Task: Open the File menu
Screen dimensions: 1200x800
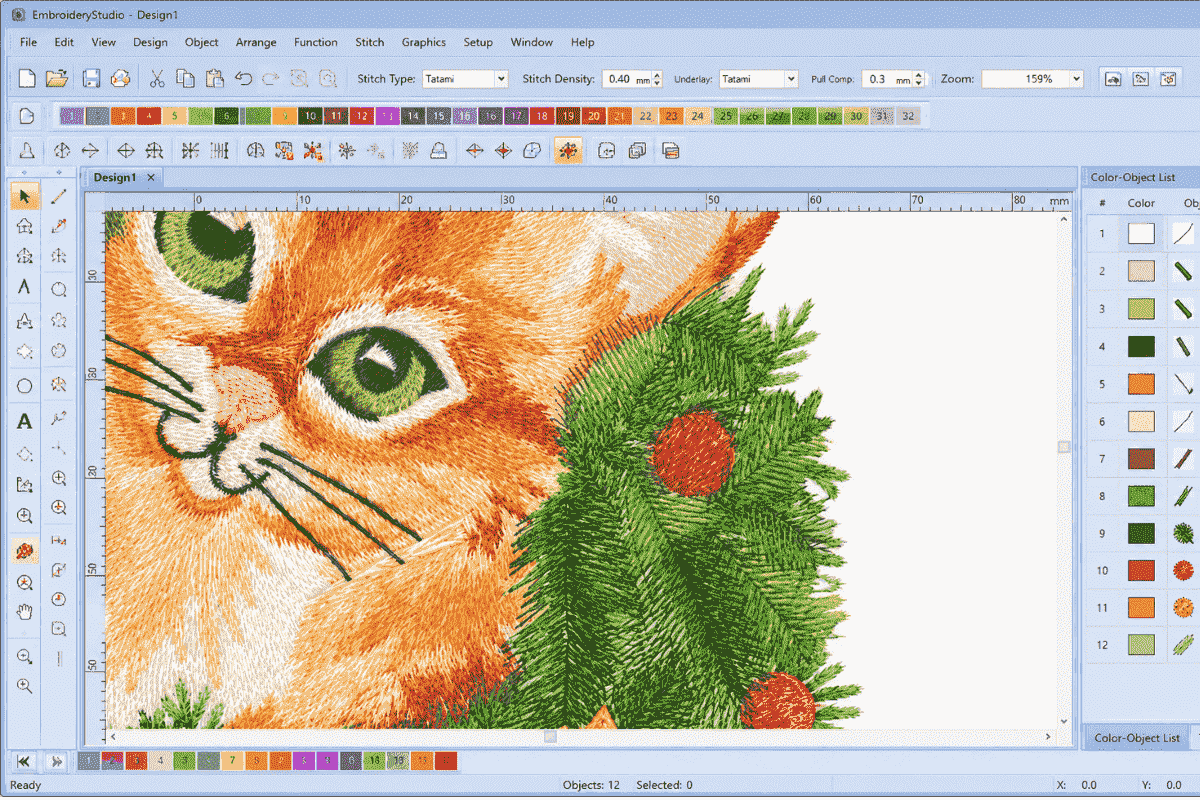Action: (x=28, y=42)
